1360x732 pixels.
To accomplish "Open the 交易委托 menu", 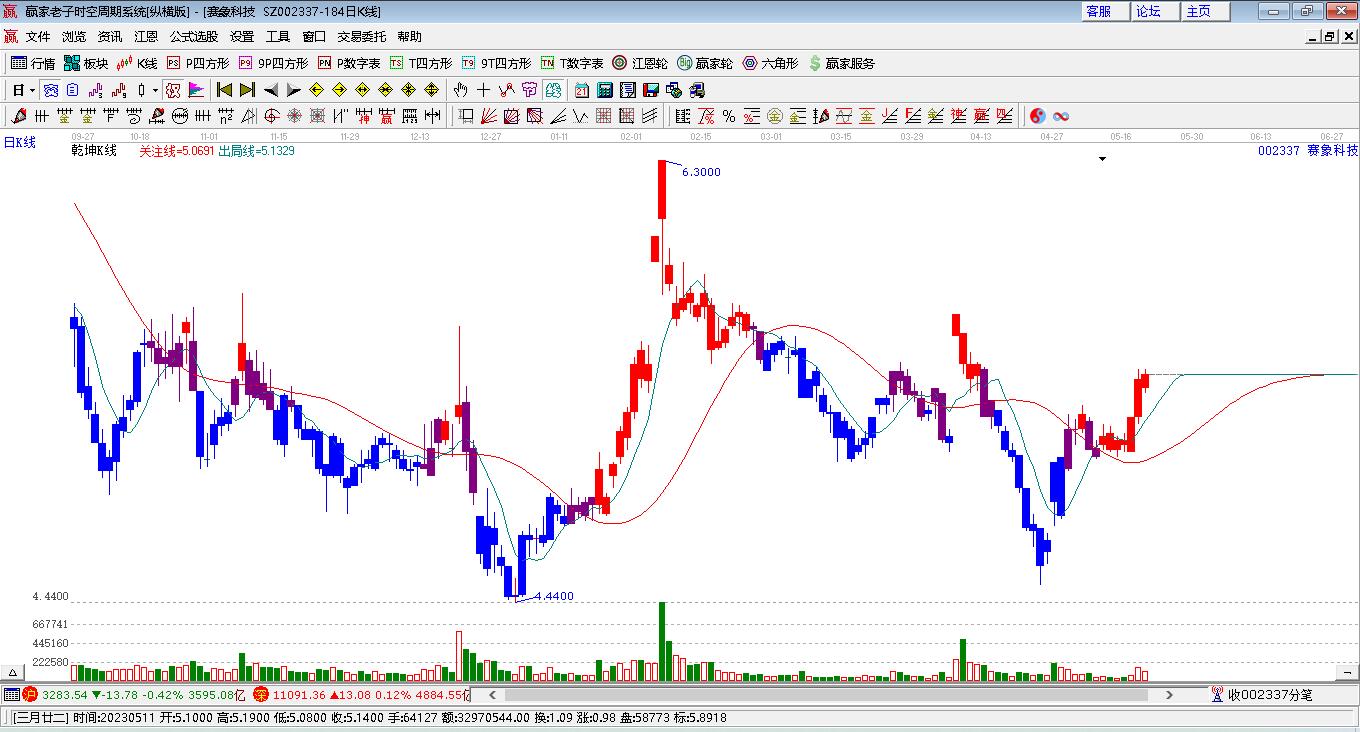I will click(362, 36).
